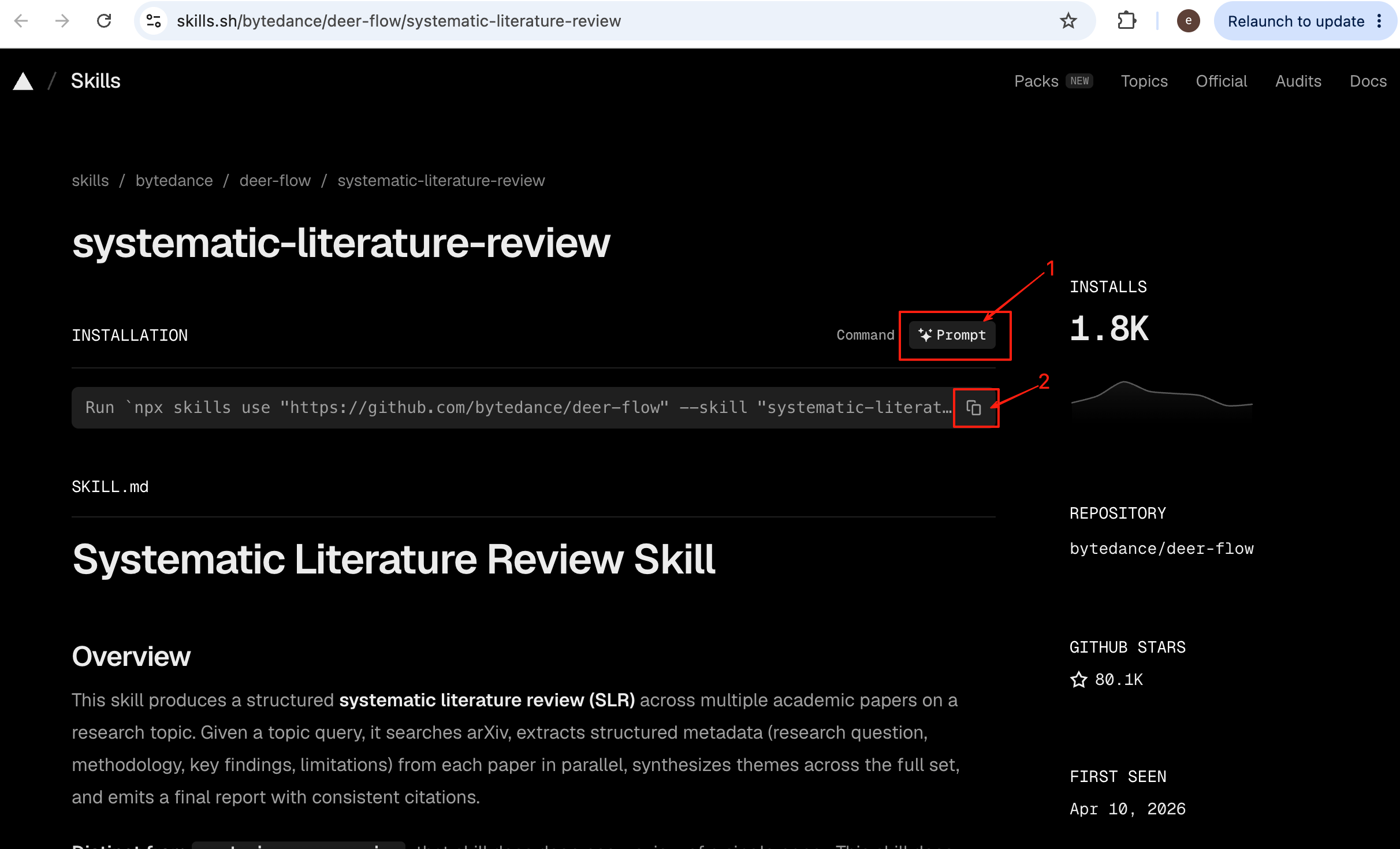Open the Relaunch to update menu dots
The image size is (1400, 849).
click(x=1380, y=21)
